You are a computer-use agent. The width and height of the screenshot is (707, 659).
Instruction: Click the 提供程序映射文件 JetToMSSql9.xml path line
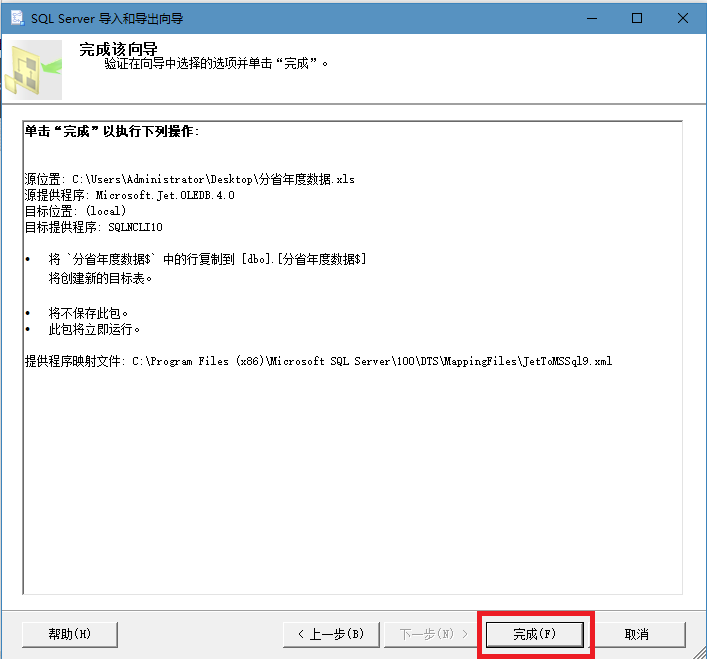point(319,361)
